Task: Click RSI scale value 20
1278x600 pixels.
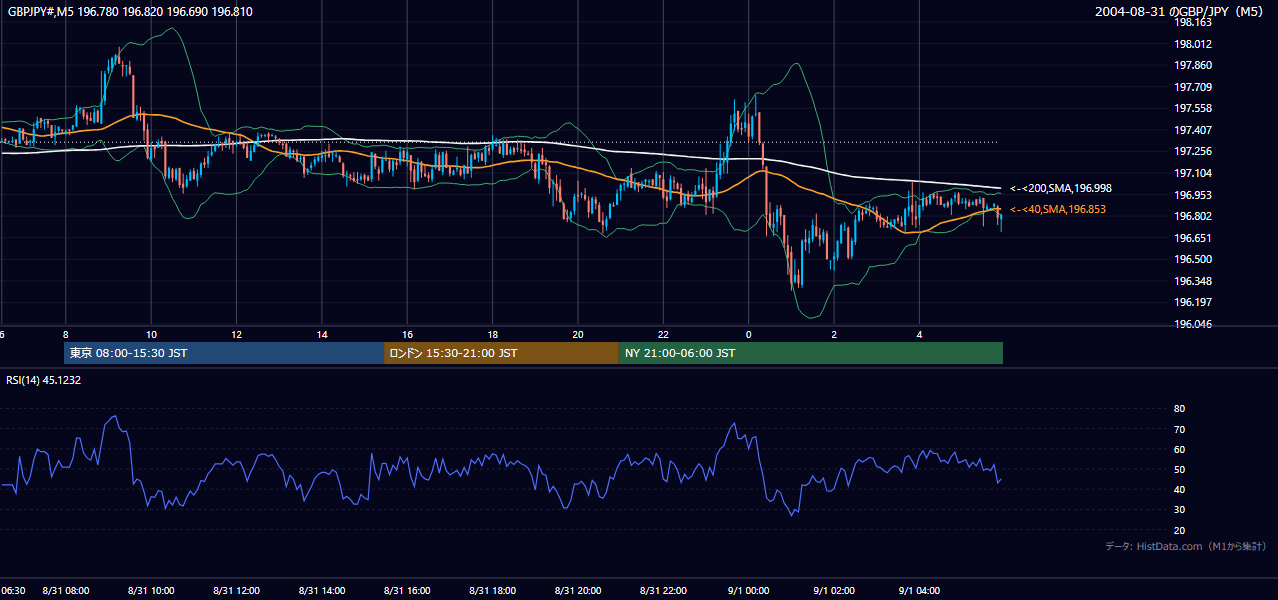Action: (x=1179, y=530)
